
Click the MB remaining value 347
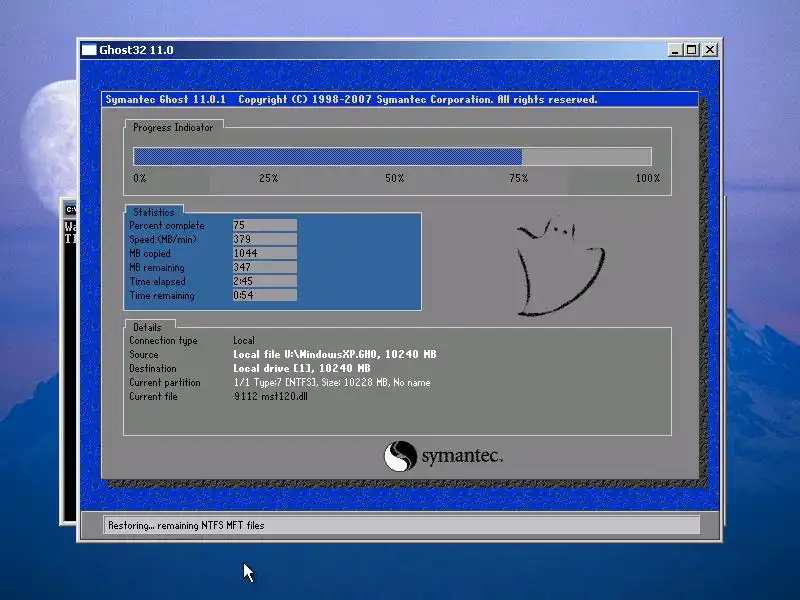coord(265,267)
